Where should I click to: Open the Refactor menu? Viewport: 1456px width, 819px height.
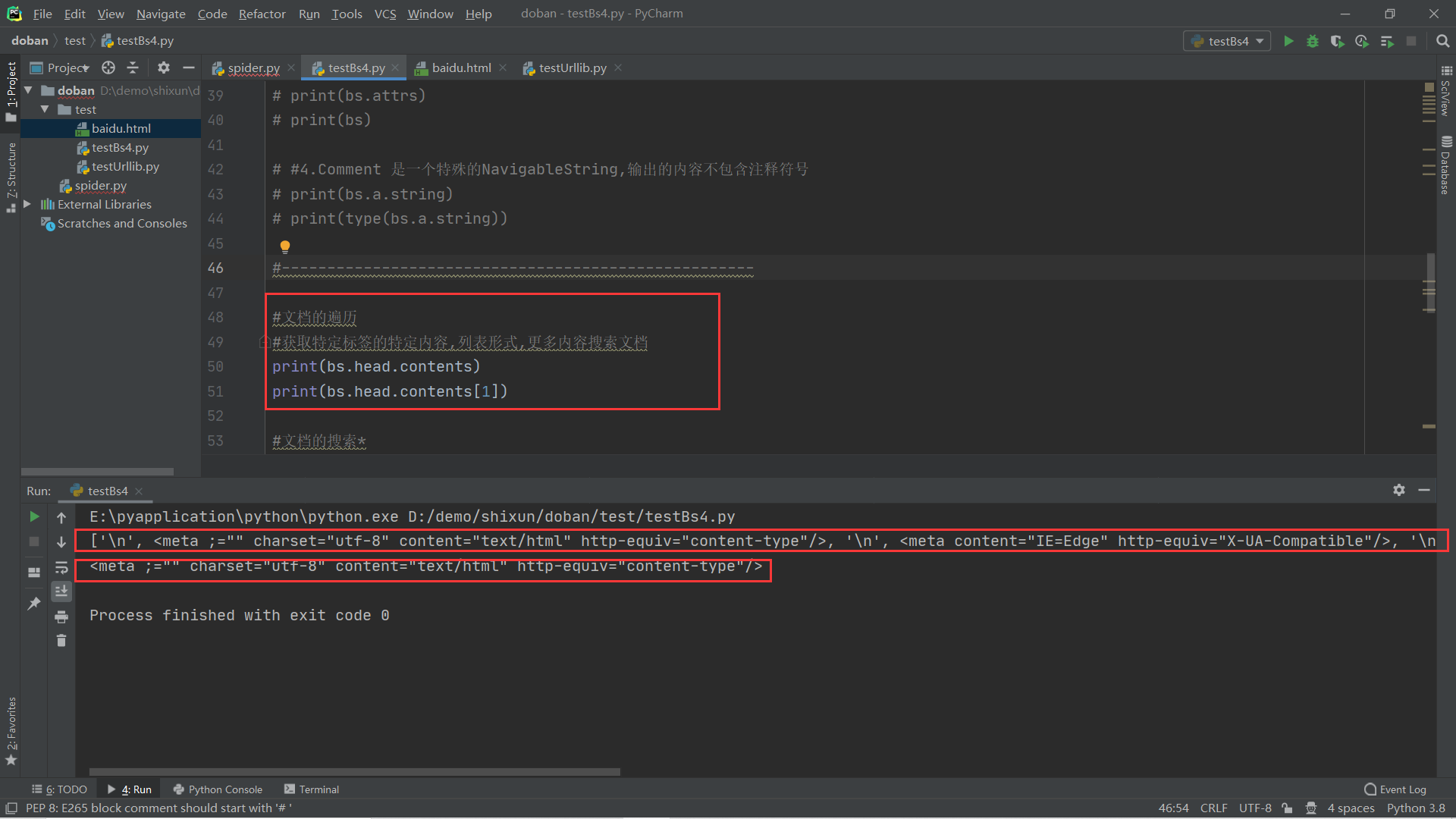pyautogui.click(x=262, y=14)
